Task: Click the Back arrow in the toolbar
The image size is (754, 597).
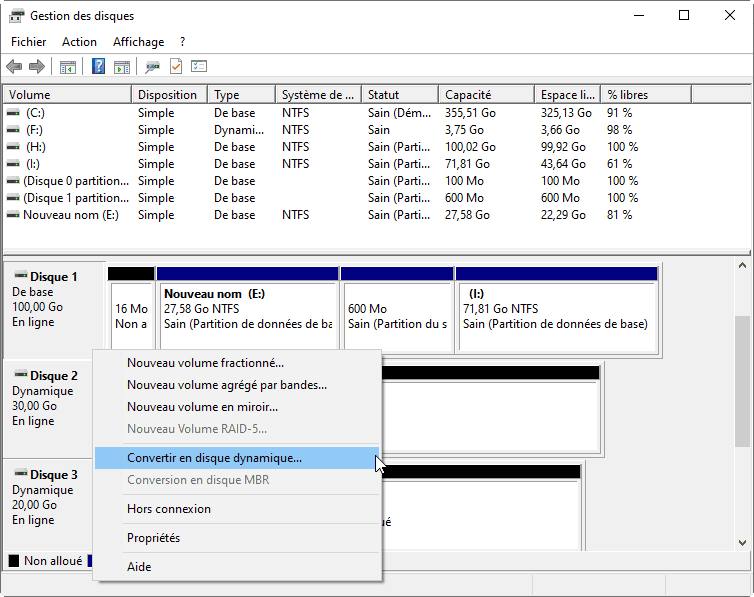Action: (x=14, y=67)
